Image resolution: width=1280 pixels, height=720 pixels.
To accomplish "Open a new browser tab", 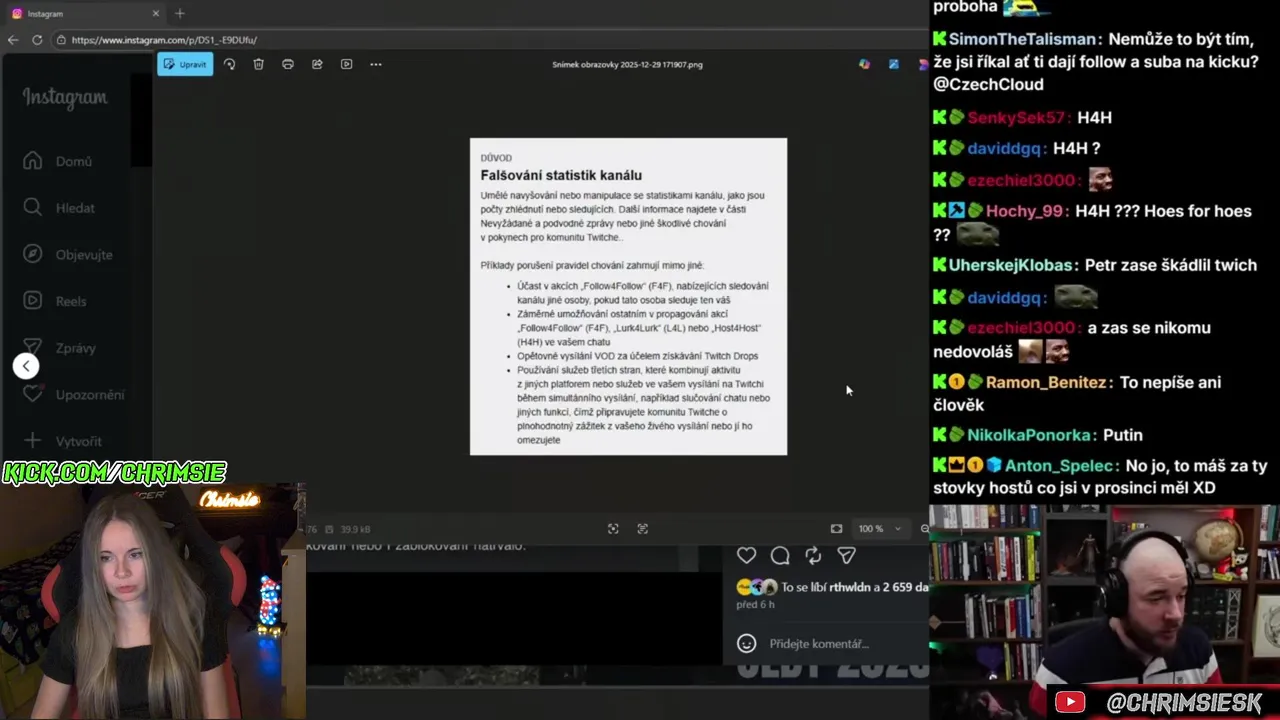I will (180, 14).
